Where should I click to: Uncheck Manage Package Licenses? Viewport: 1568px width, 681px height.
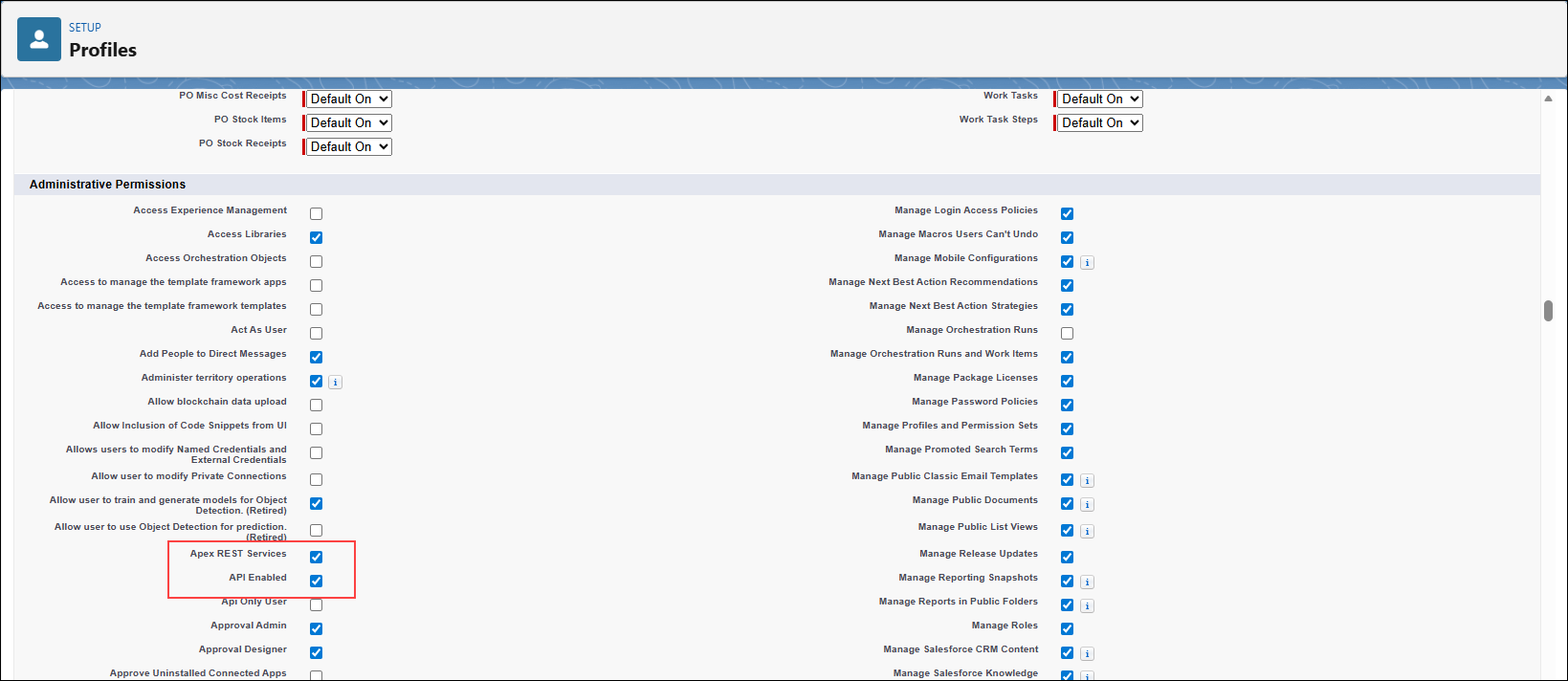pyautogui.click(x=1068, y=382)
